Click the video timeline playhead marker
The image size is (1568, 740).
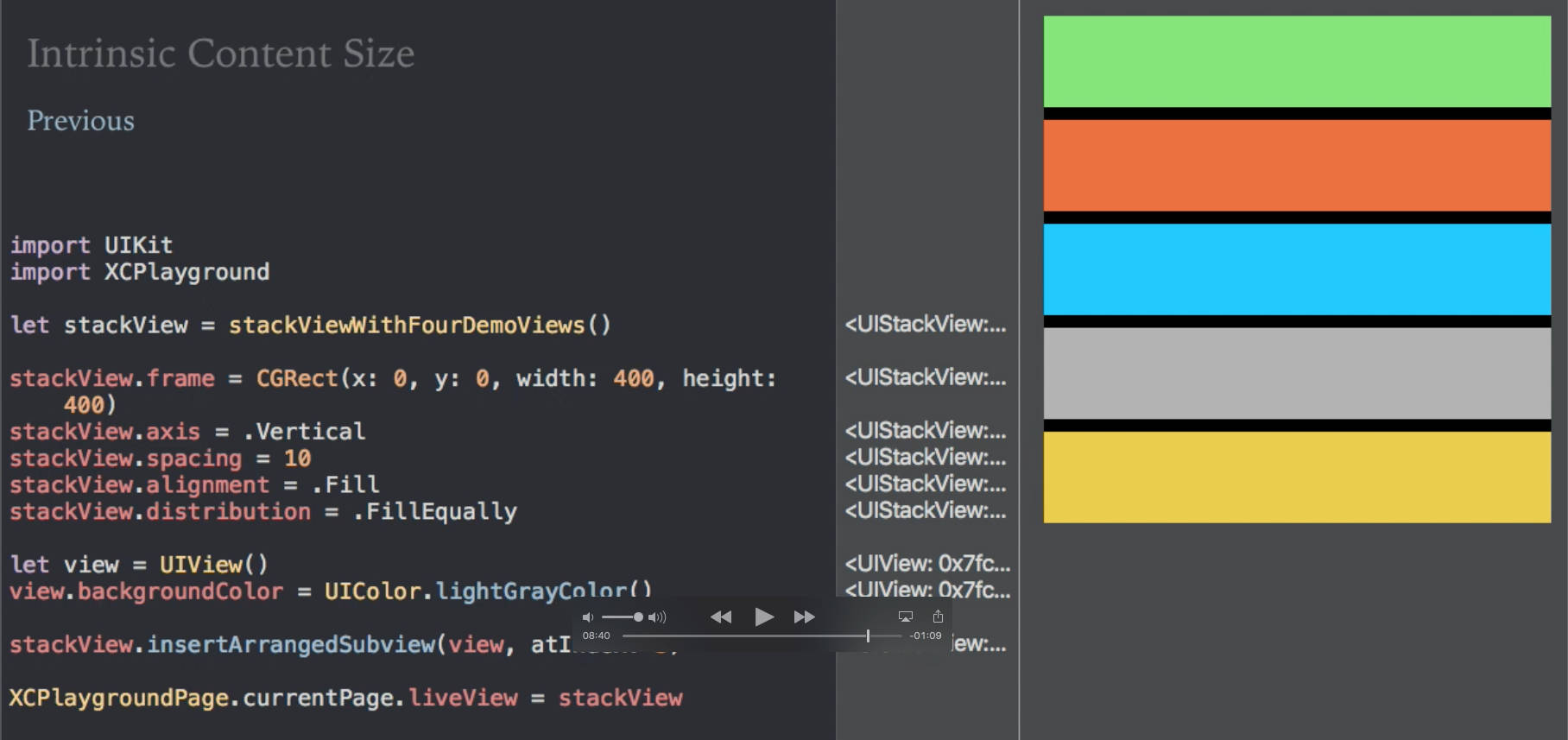(868, 636)
